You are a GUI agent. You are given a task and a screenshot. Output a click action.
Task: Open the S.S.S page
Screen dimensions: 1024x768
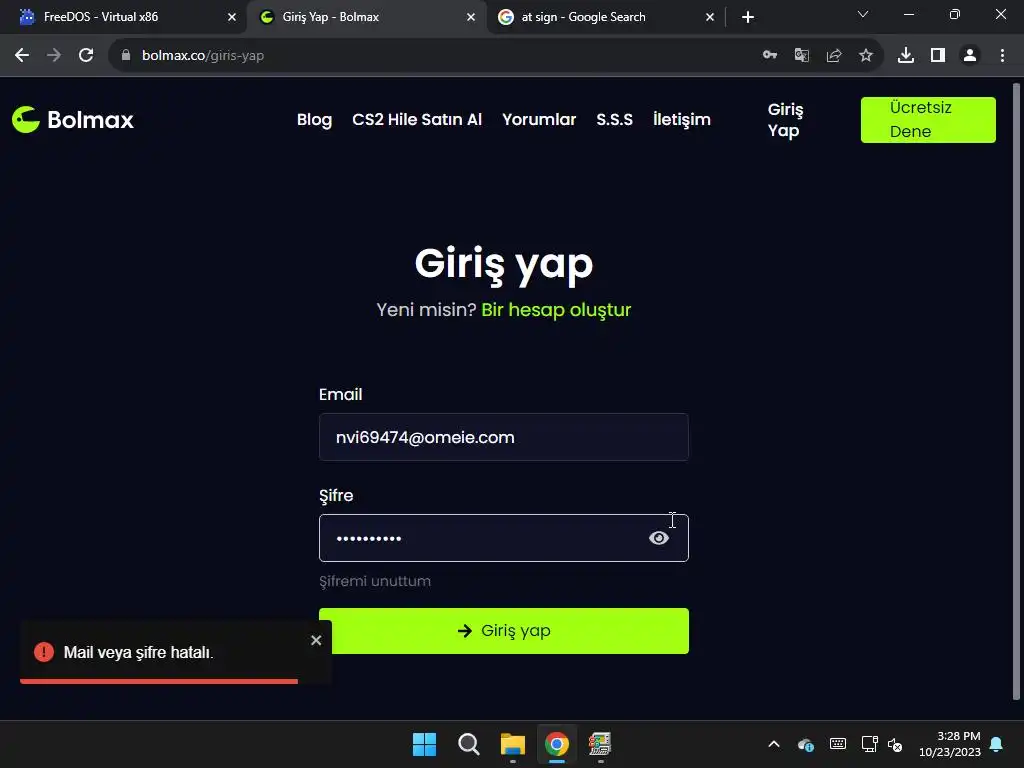pos(614,120)
